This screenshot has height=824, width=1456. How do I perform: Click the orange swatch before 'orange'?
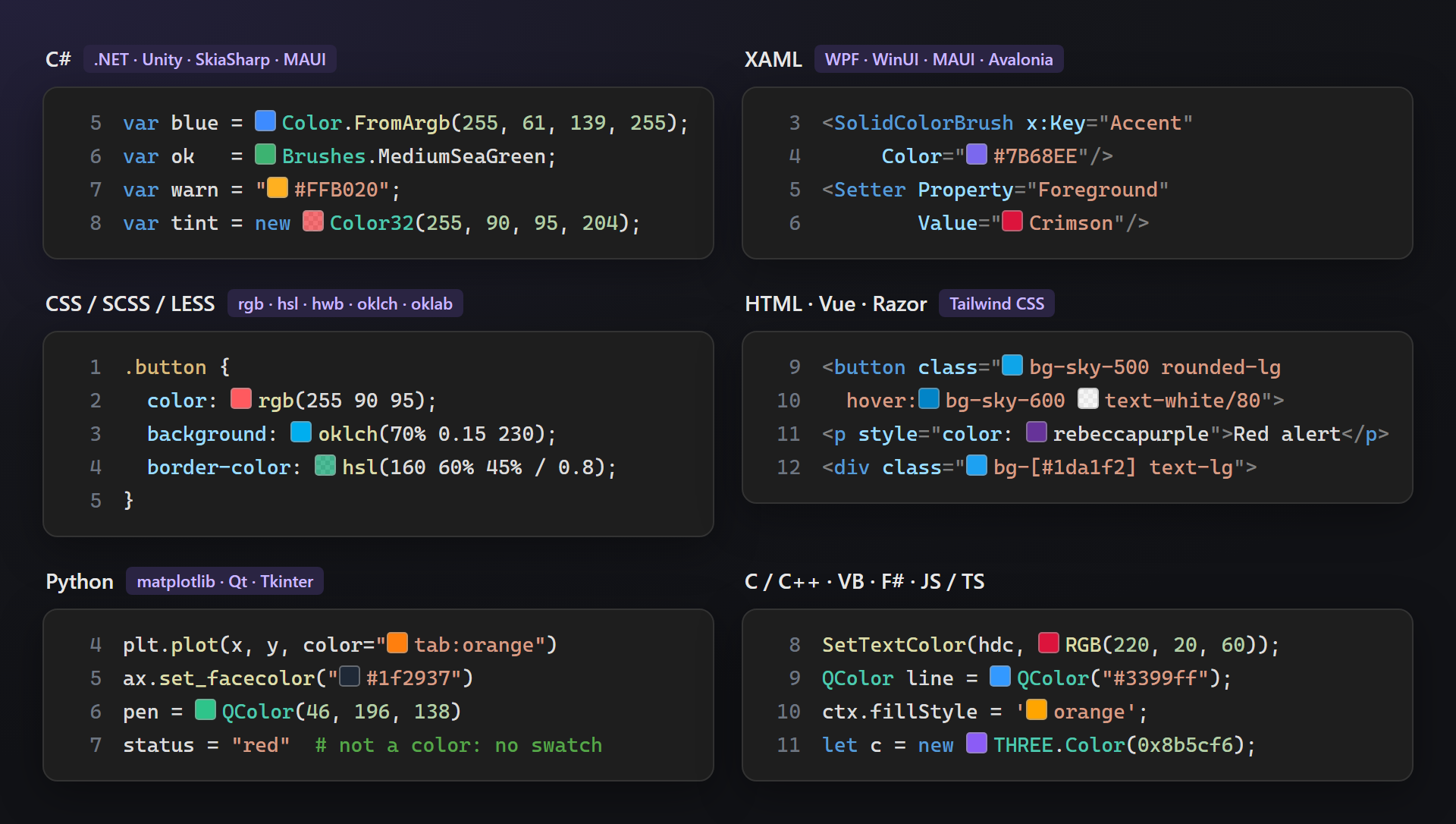(x=1037, y=710)
